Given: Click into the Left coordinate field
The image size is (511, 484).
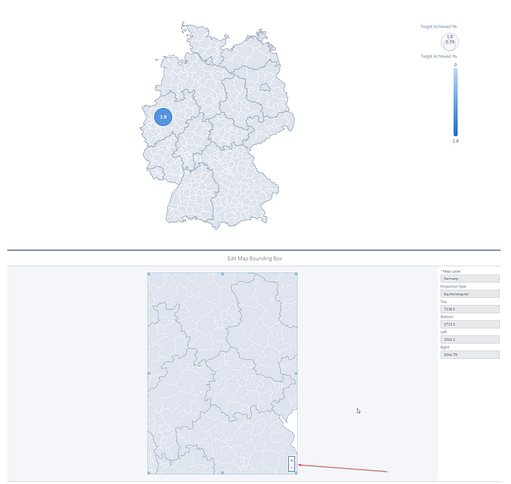Looking at the screenshot, I should (x=470, y=339).
